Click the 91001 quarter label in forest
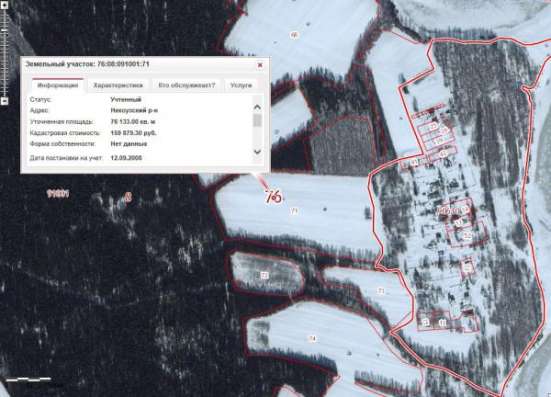 (58, 193)
